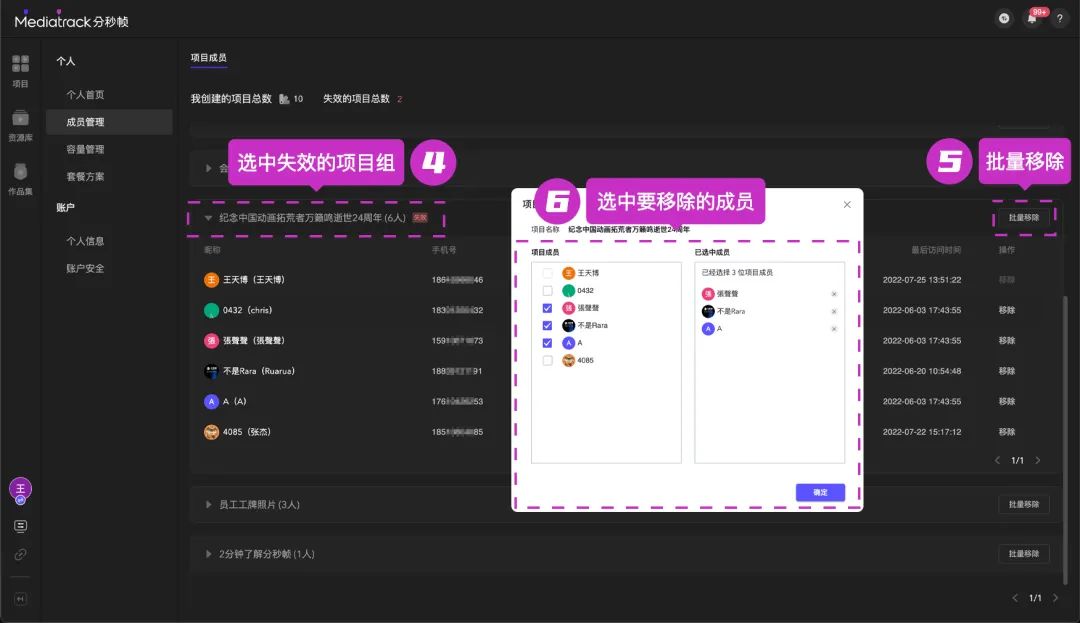Check the 4085 member checkbox
Viewport: 1080px width, 623px height.
(x=547, y=360)
